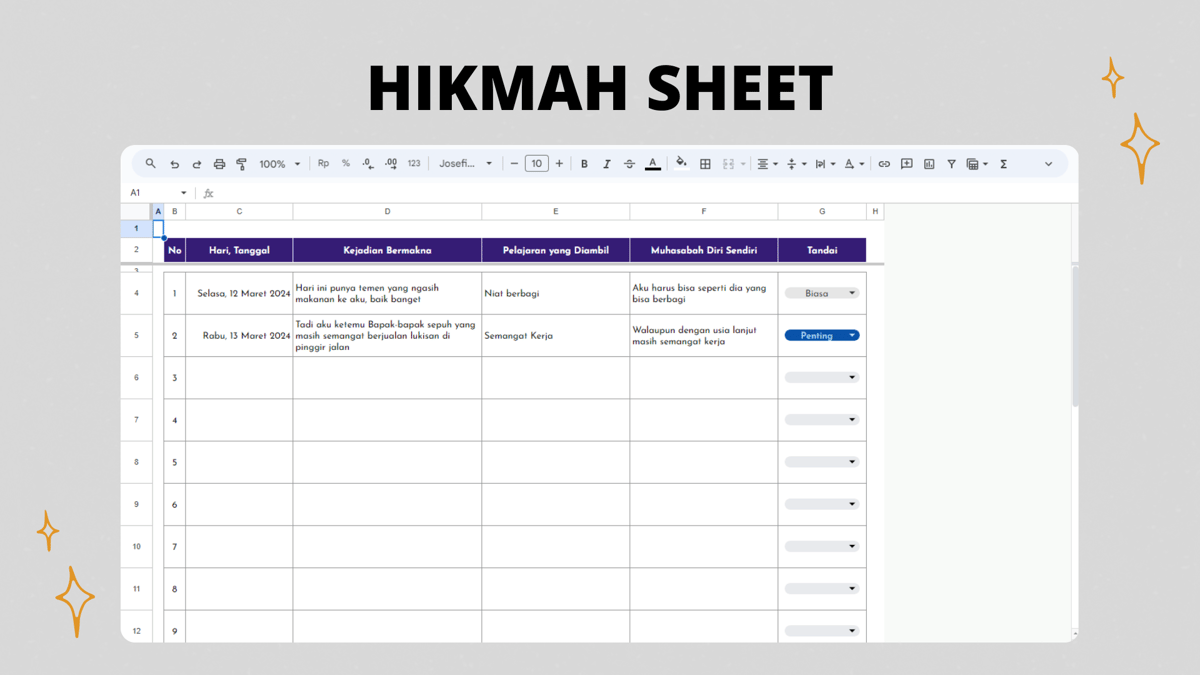This screenshot has height=675, width=1200.
Task: Select row 5 header
Action: coord(136,336)
